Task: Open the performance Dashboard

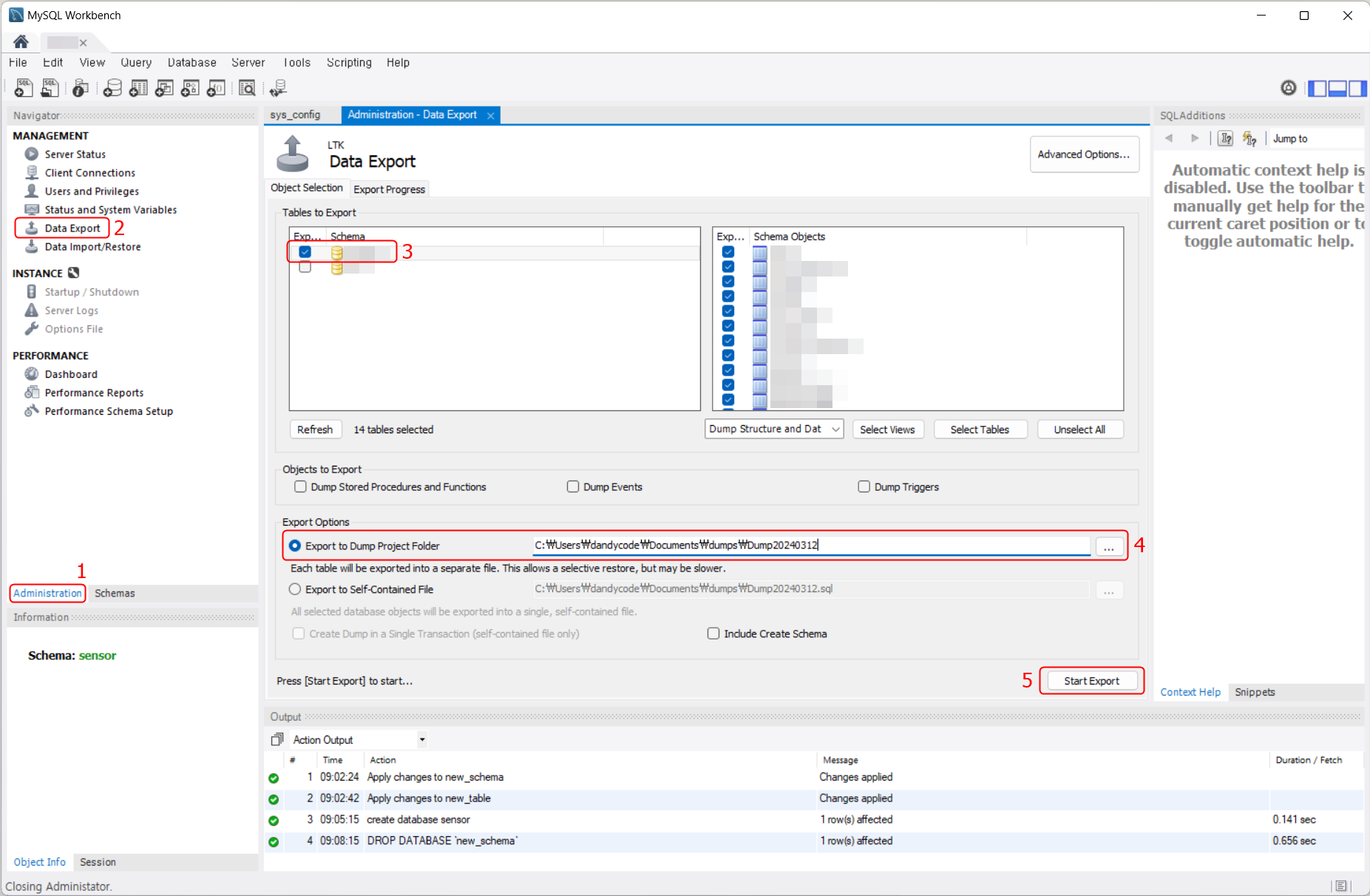Action: pos(70,374)
